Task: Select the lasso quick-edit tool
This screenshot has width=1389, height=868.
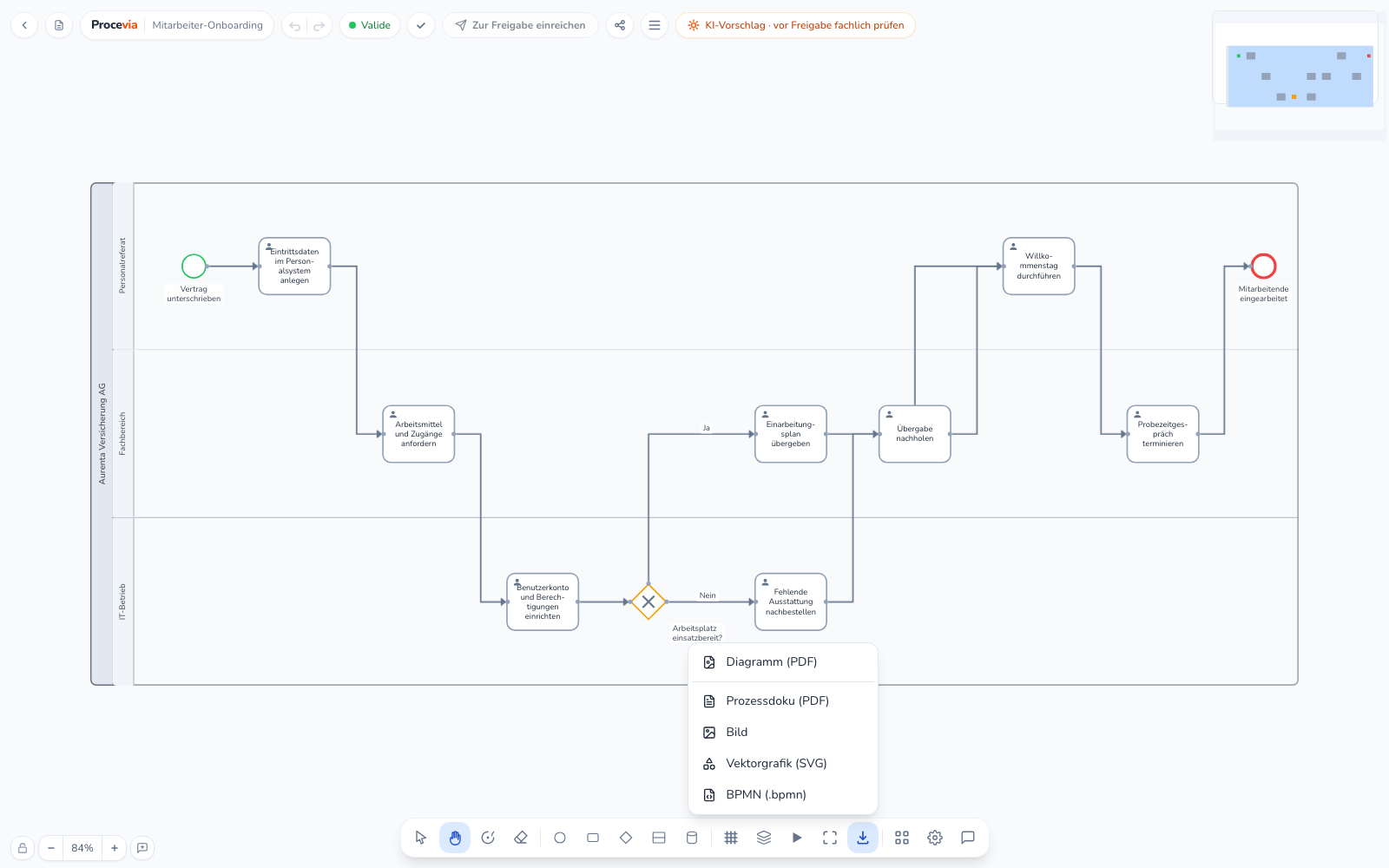Action: [x=488, y=838]
